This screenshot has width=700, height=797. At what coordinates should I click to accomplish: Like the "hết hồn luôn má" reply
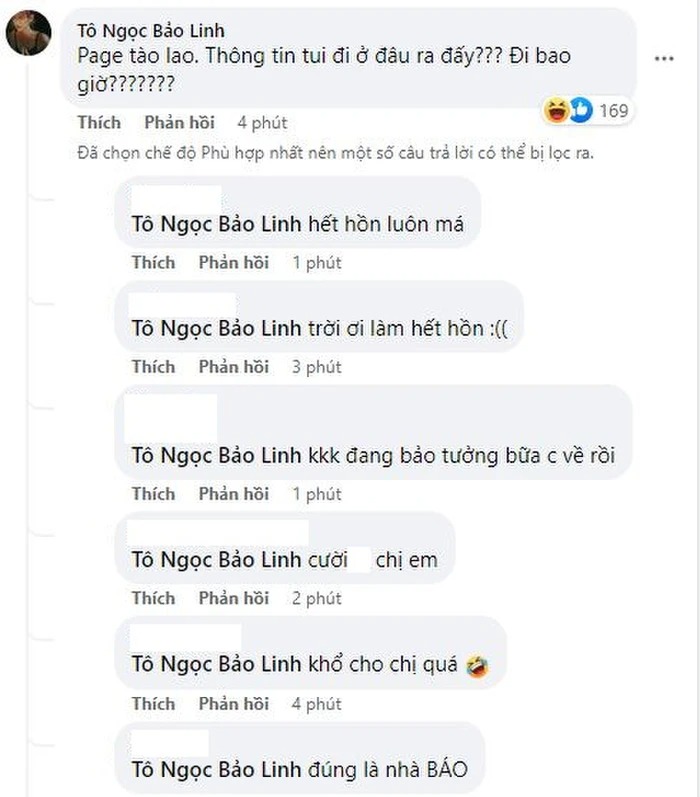[153, 262]
